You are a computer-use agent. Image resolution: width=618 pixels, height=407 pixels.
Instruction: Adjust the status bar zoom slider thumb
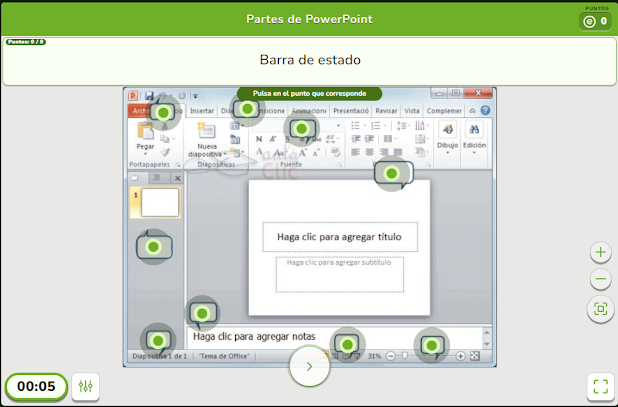[x=404, y=356]
